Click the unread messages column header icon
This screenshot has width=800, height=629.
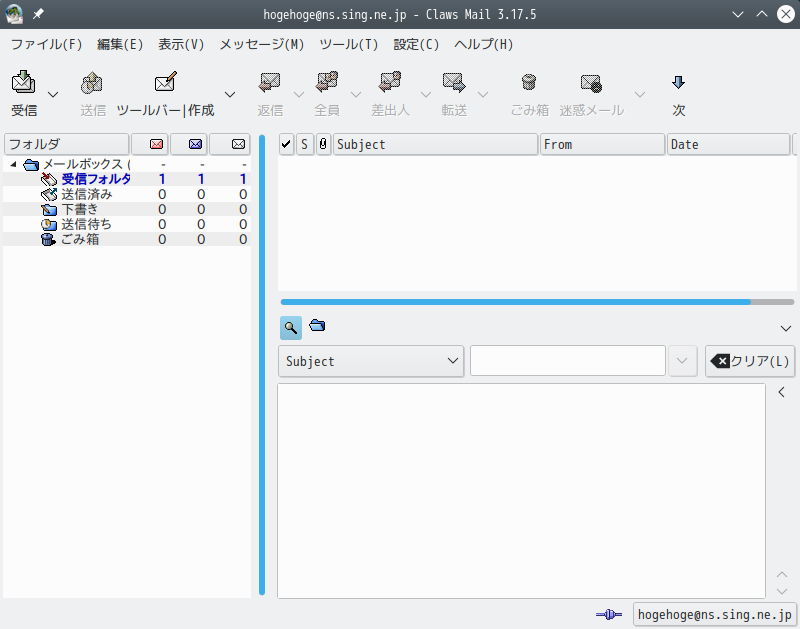(x=195, y=144)
